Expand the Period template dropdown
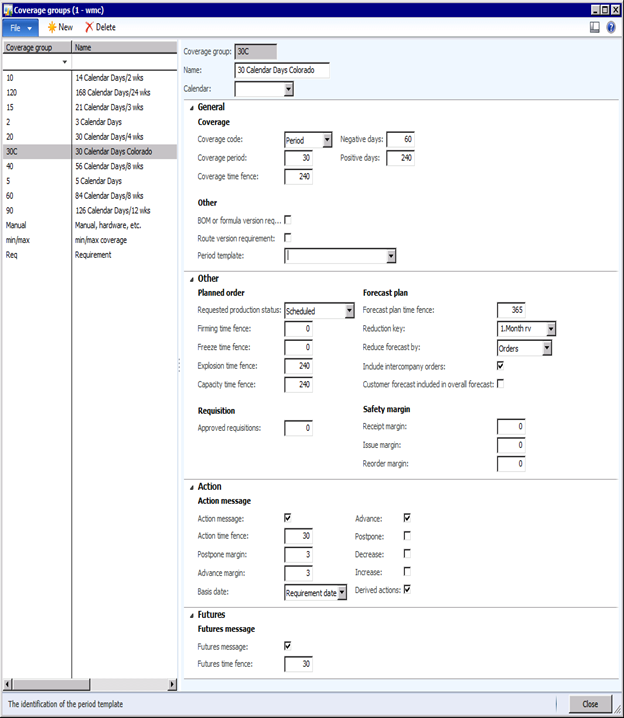The image size is (624, 718). (x=391, y=256)
